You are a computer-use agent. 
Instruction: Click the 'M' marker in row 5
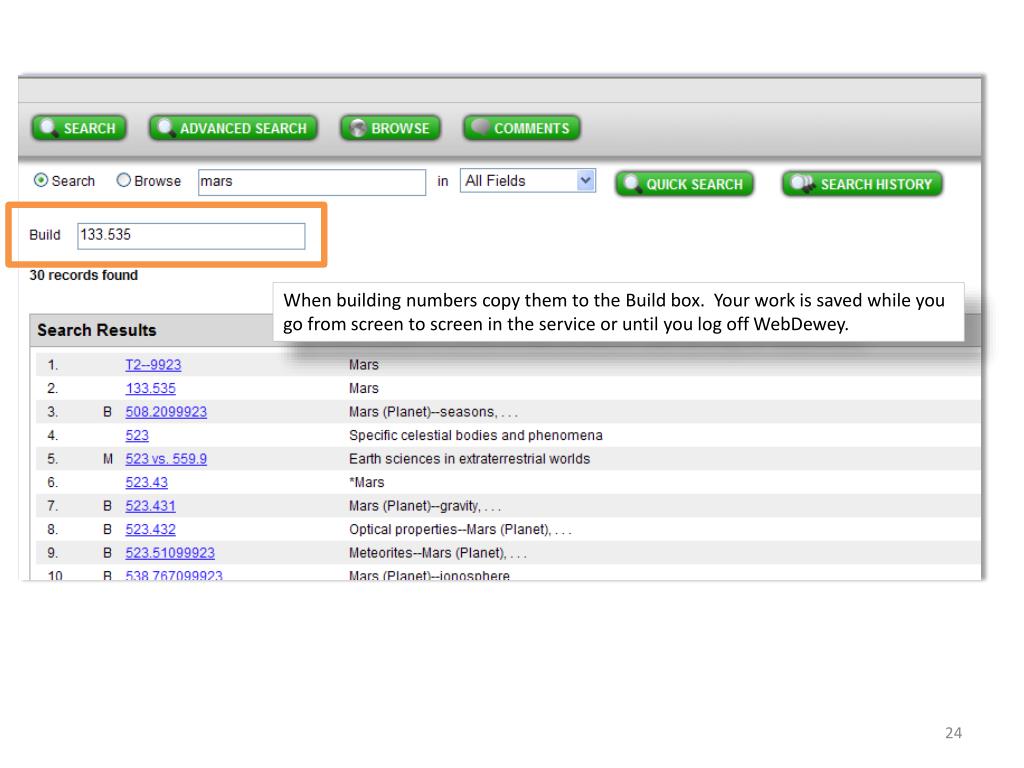point(108,459)
